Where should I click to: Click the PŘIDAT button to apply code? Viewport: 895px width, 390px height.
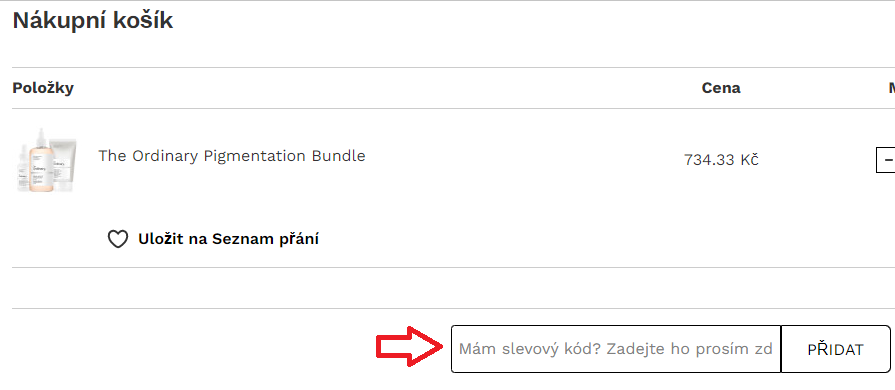835,349
